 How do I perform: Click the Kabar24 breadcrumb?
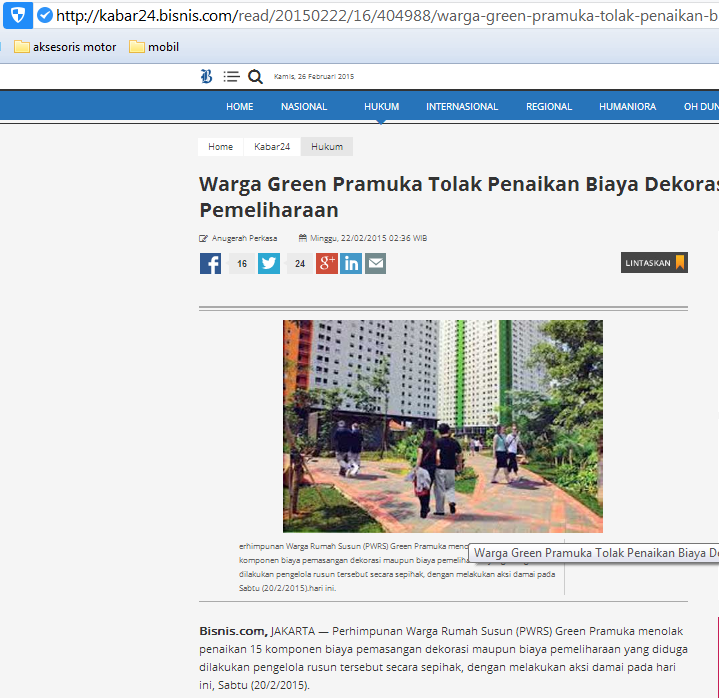pos(272,147)
